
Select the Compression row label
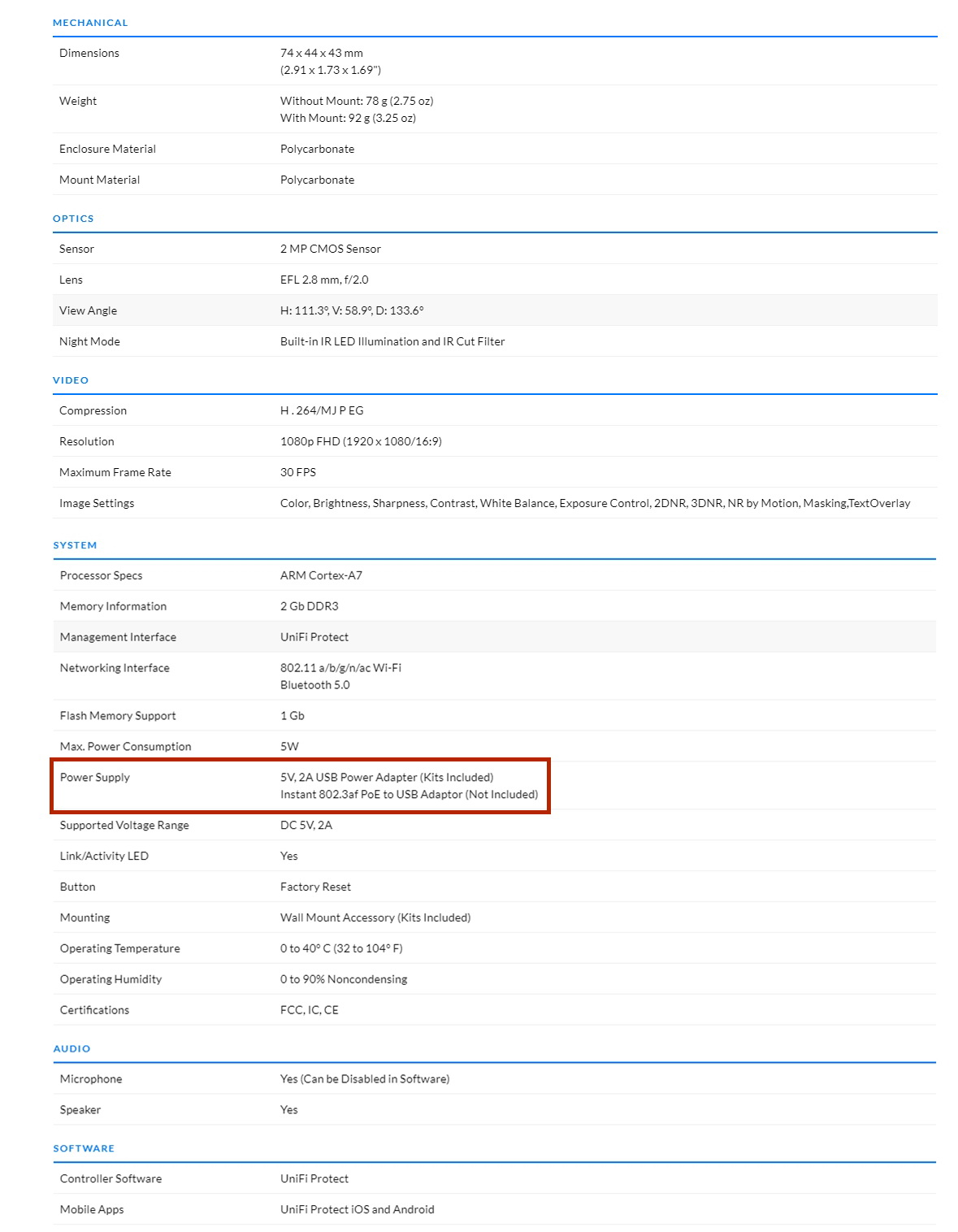pyautogui.click(x=93, y=410)
